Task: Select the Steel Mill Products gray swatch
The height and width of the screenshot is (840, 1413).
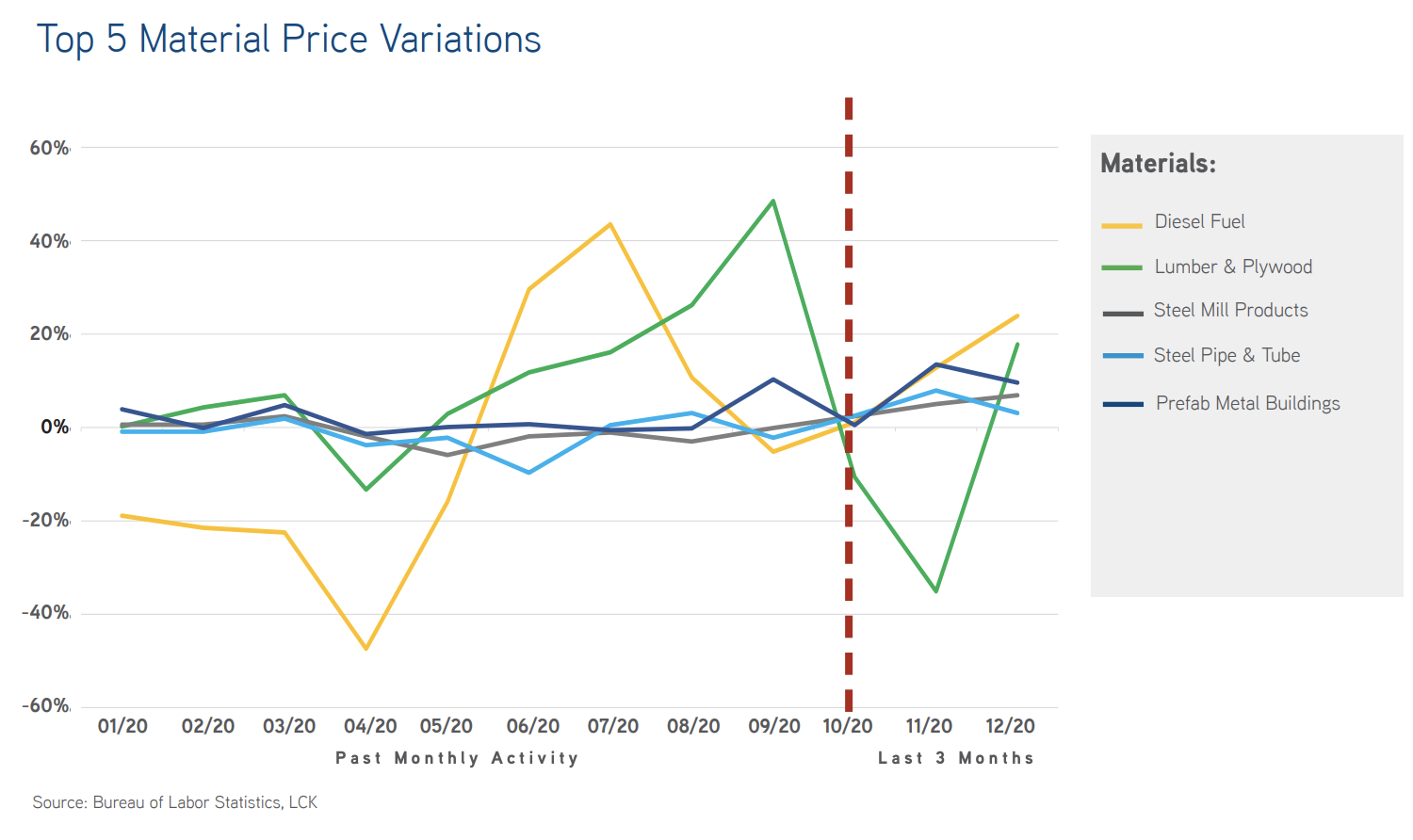Action: coord(1121,313)
